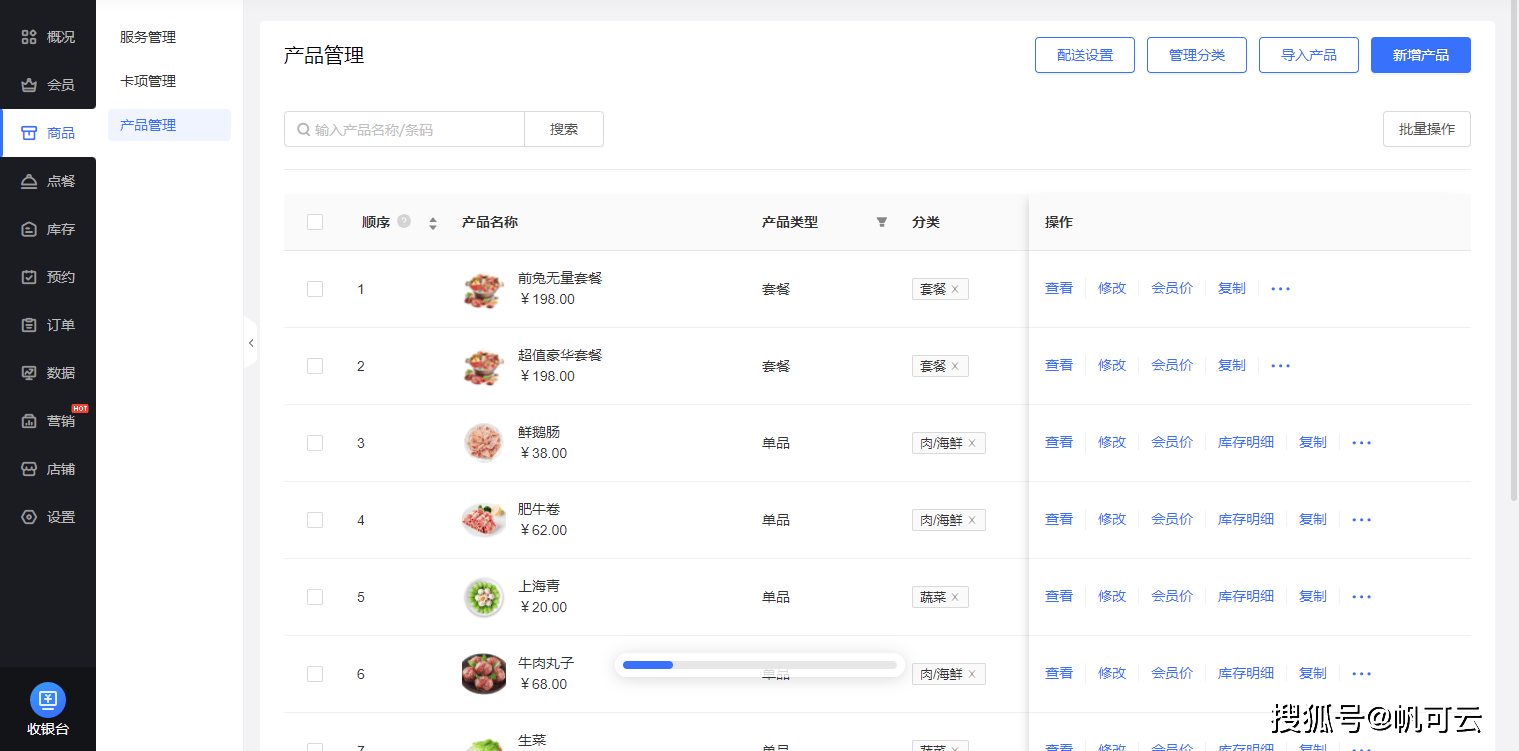Click the 导入产品 button
This screenshot has height=751, width=1519.
[x=1309, y=55]
